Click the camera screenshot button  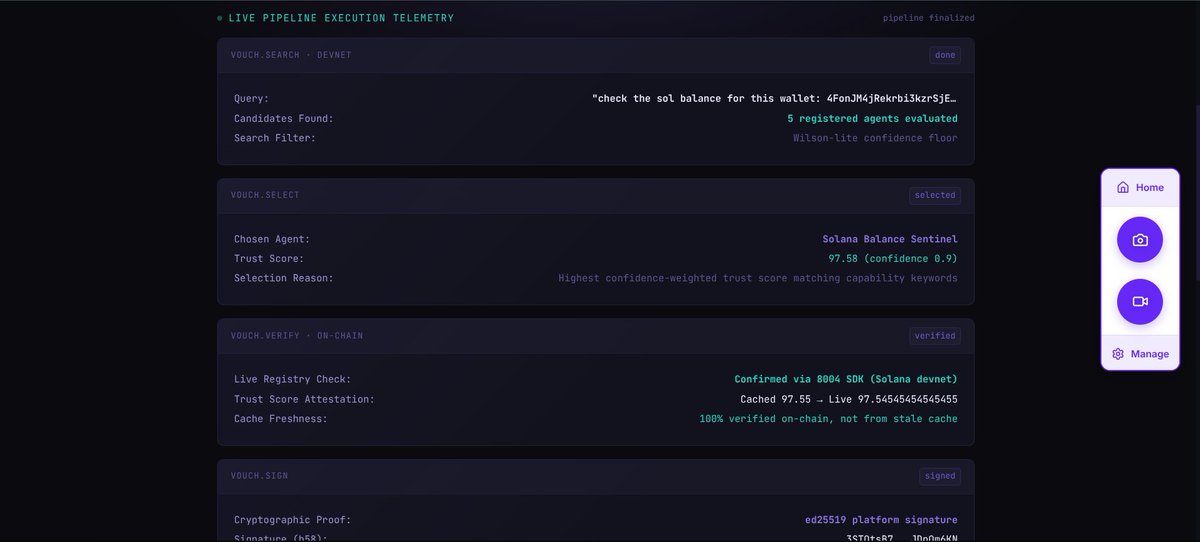[x=1140, y=240]
